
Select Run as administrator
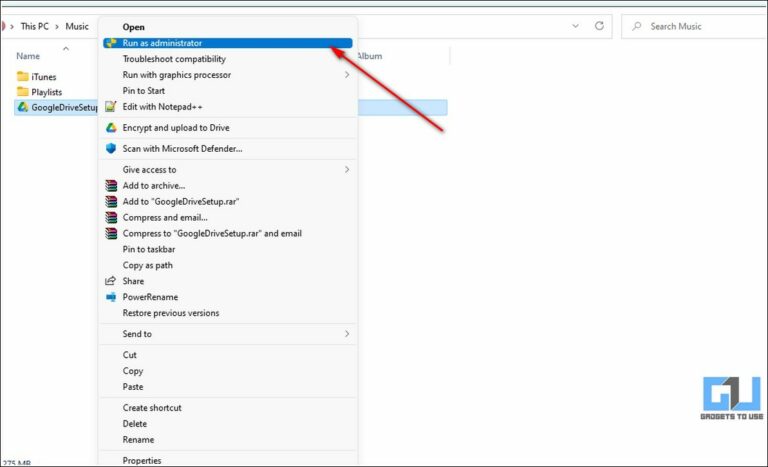[228, 43]
